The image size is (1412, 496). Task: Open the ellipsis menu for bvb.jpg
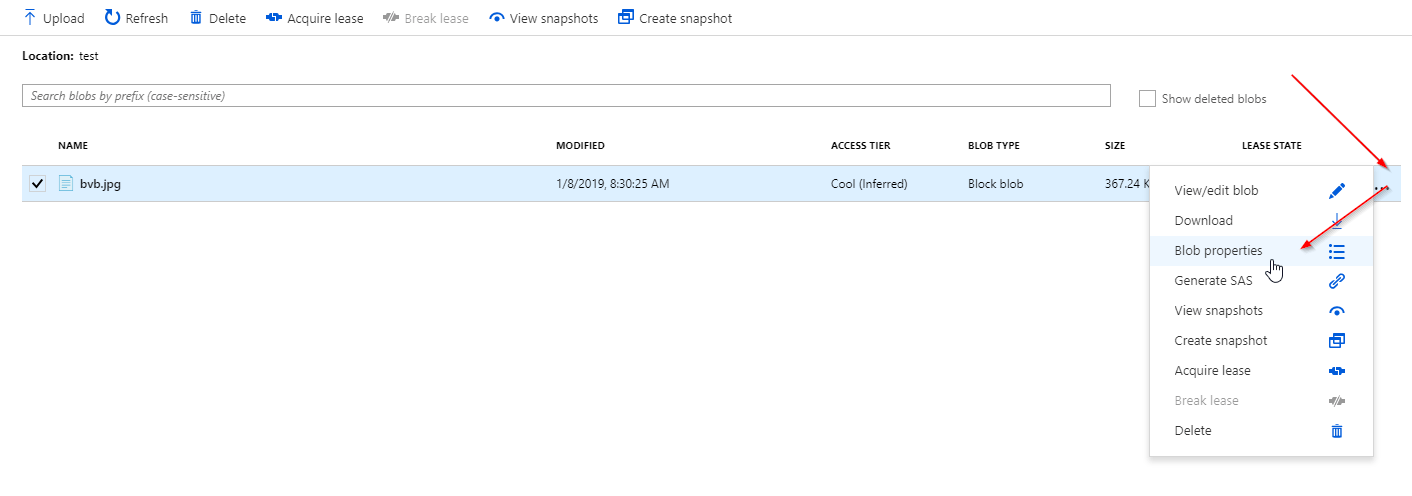1382,187
